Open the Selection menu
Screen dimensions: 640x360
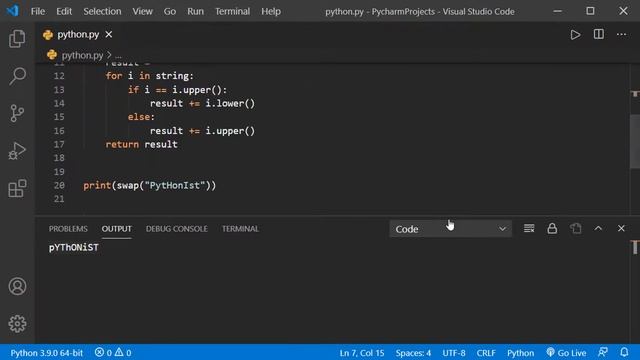click(x=102, y=11)
